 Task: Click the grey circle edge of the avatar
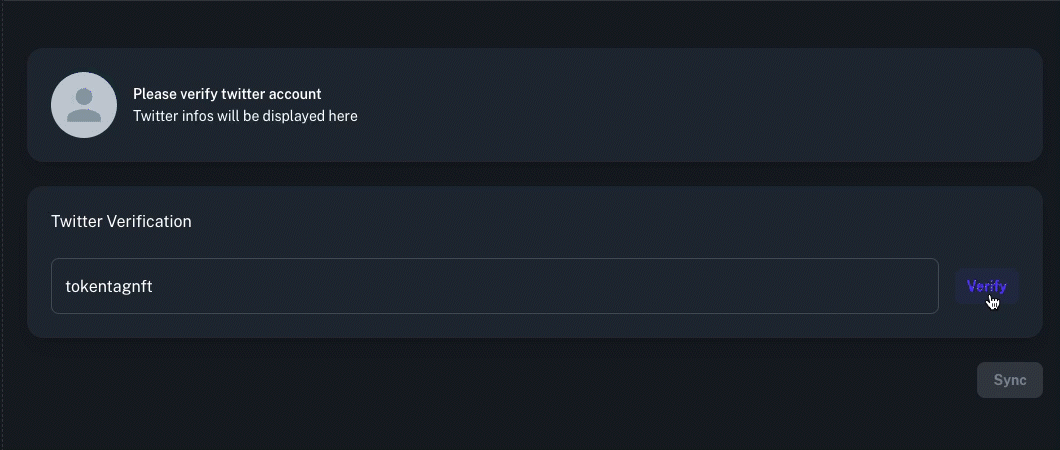pos(55,105)
